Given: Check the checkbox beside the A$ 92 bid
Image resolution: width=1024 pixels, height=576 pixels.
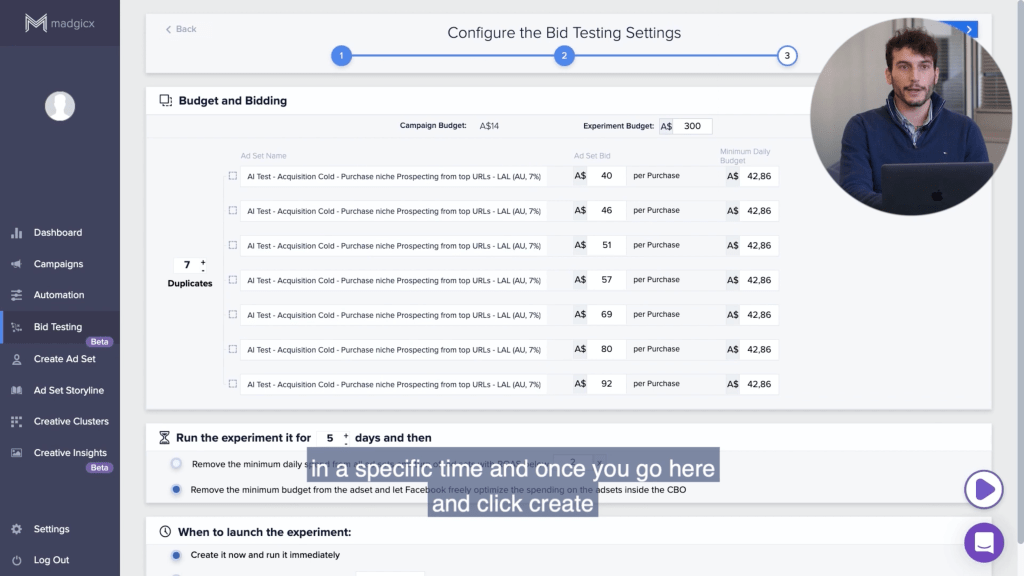Looking at the screenshot, I should [x=233, y=384].
